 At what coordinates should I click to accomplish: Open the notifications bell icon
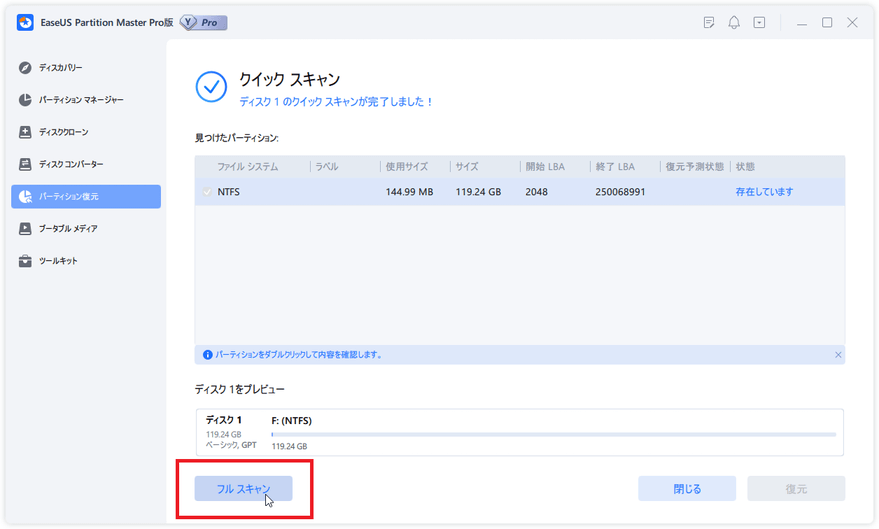coord(734,22)
